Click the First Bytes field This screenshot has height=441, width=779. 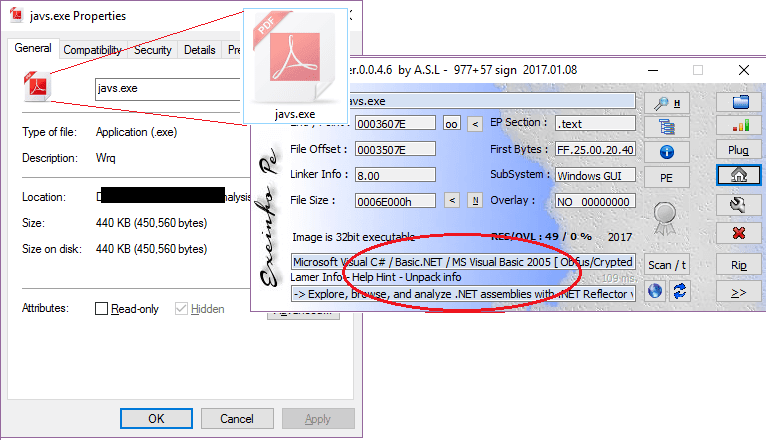tap(595, 149)
